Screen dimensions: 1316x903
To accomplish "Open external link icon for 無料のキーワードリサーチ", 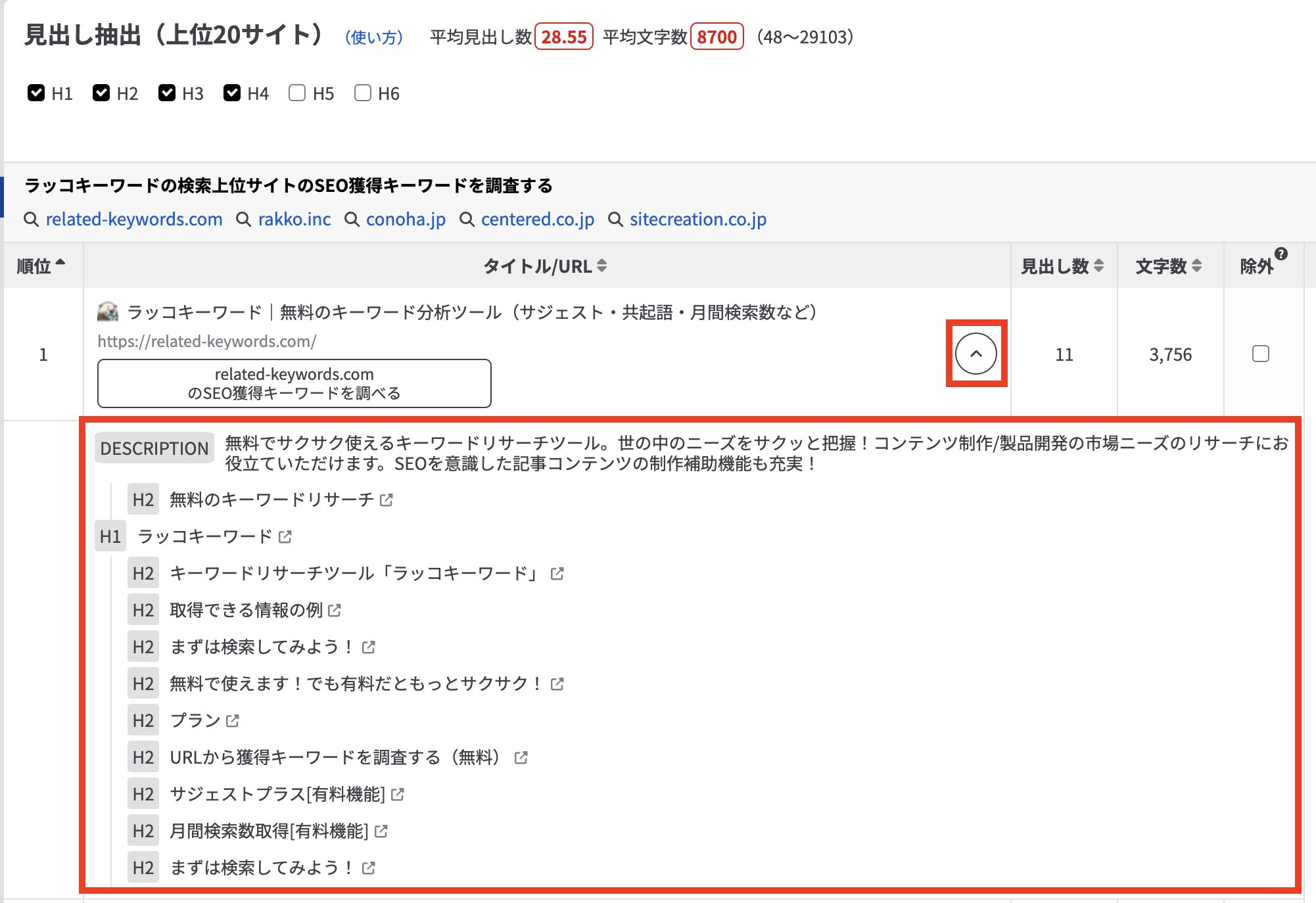I will coord(387,500).
